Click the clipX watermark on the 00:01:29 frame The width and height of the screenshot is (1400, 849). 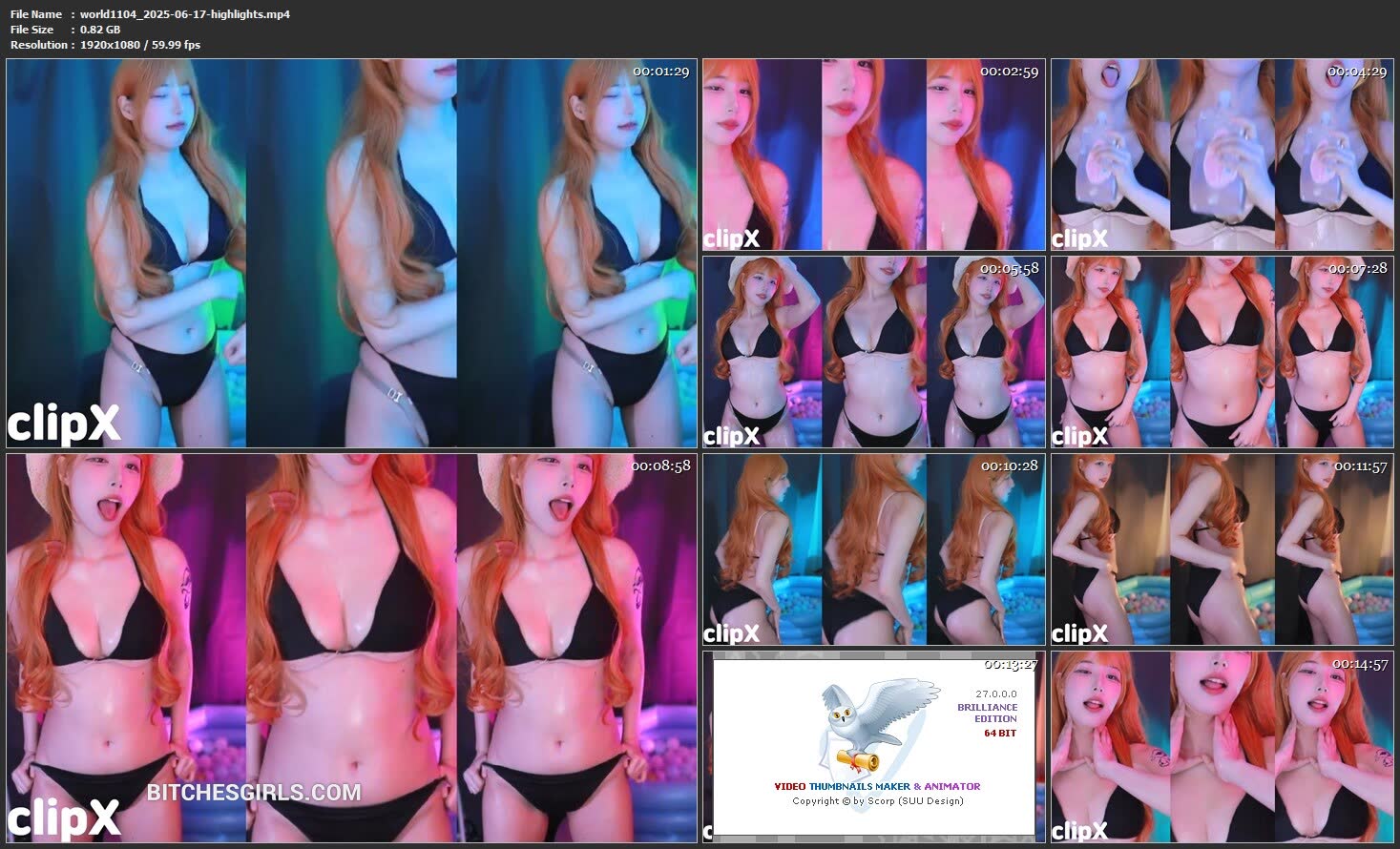pyautogui.click(x=64, y=423)
